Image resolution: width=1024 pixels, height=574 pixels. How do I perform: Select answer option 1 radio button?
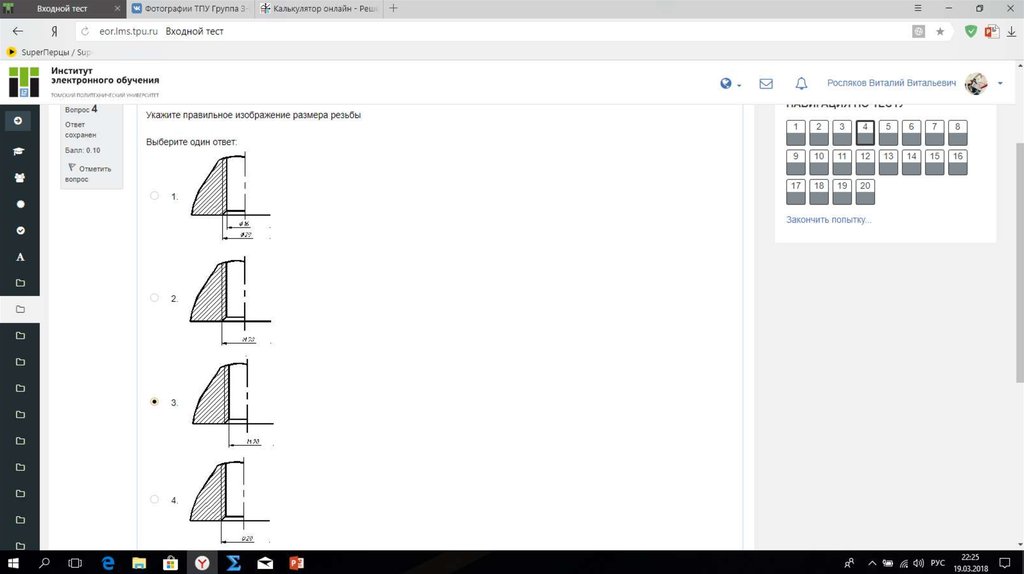[x=154, y=196]
